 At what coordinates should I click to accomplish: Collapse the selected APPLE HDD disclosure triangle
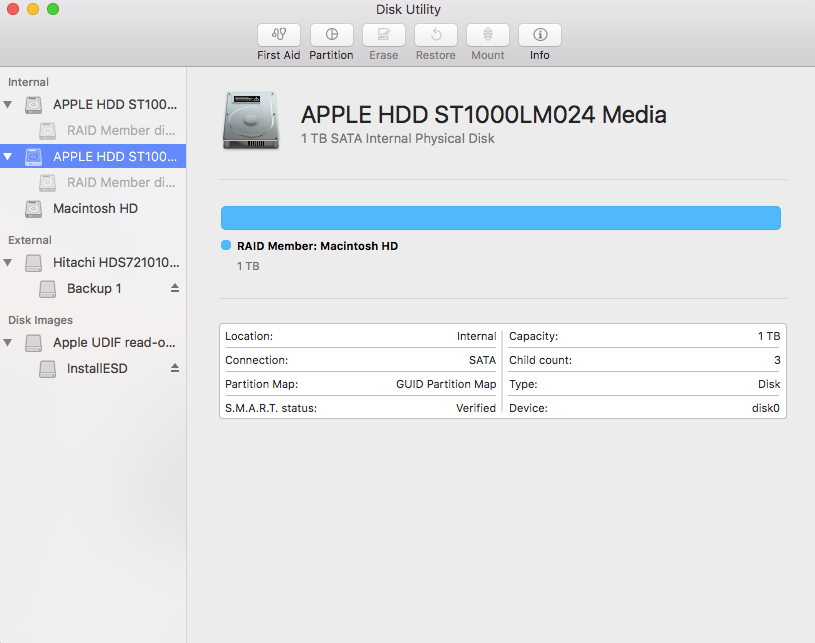(9, 156)
